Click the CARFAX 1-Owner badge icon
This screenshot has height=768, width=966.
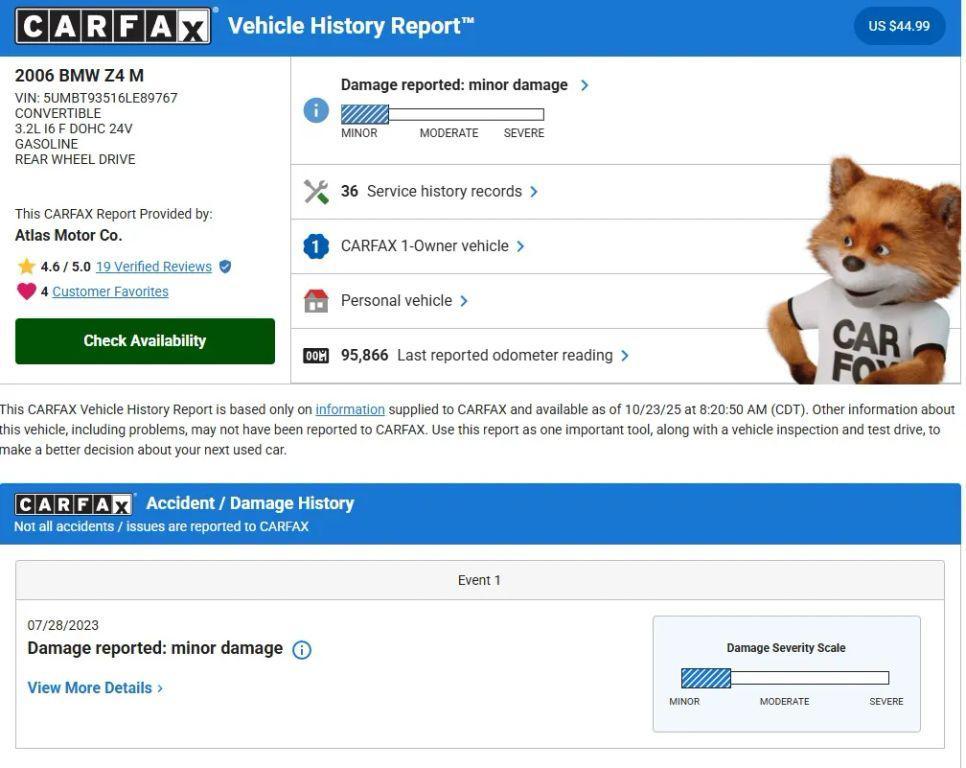point(316,245)
